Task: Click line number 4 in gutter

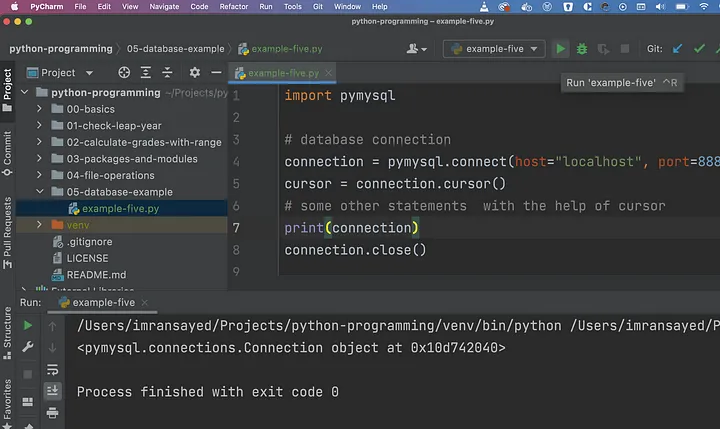Action: tap(236, 162)
